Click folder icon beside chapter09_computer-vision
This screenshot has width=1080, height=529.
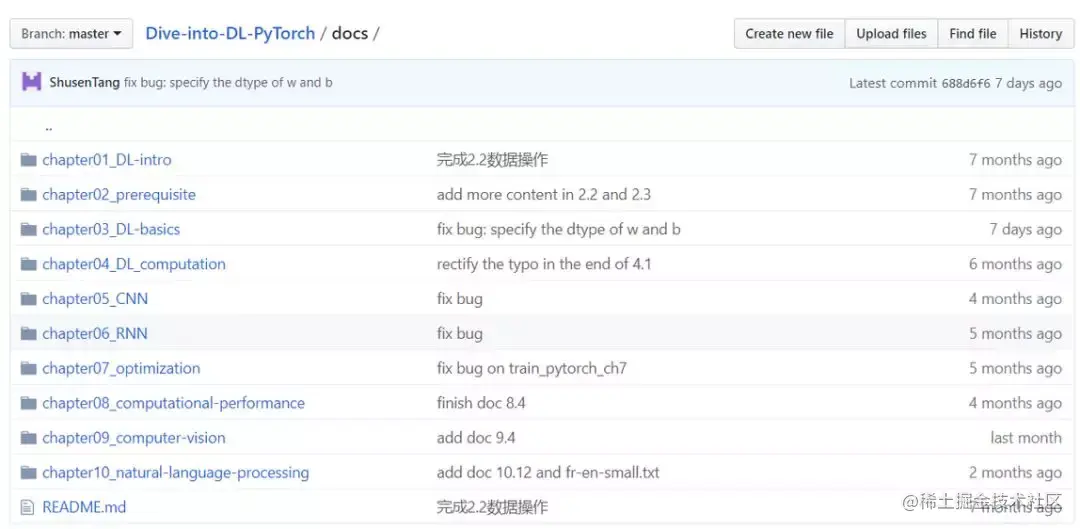click(28, 438)
